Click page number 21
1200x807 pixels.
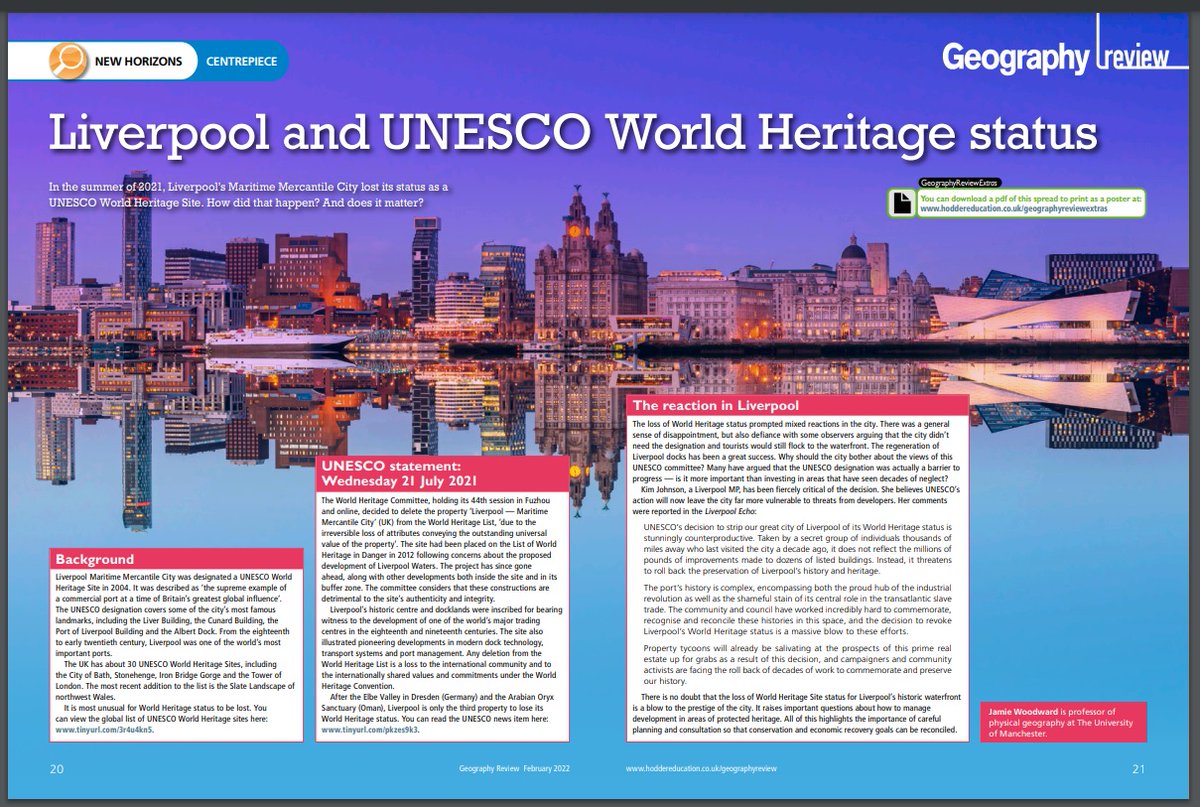click(x=1138, y=769)
